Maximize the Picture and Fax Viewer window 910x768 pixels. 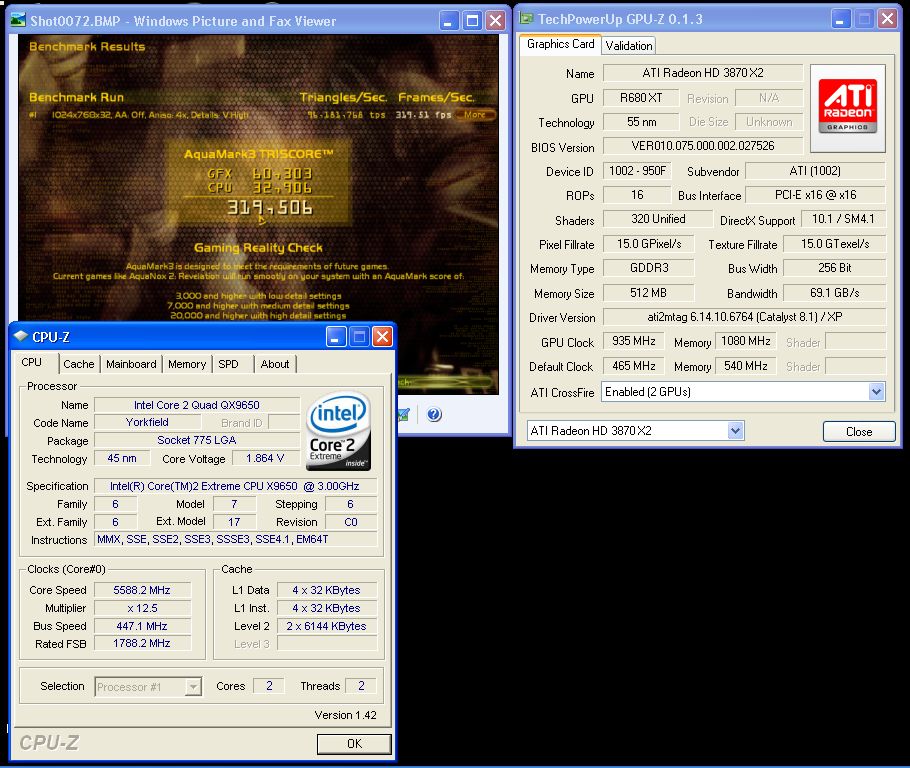(472, 21)
